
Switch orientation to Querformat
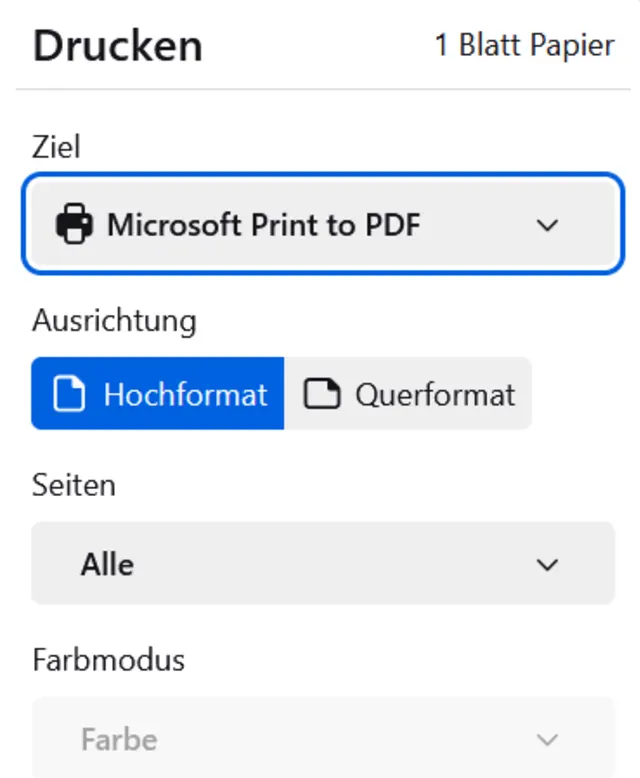tap(408, 394)
